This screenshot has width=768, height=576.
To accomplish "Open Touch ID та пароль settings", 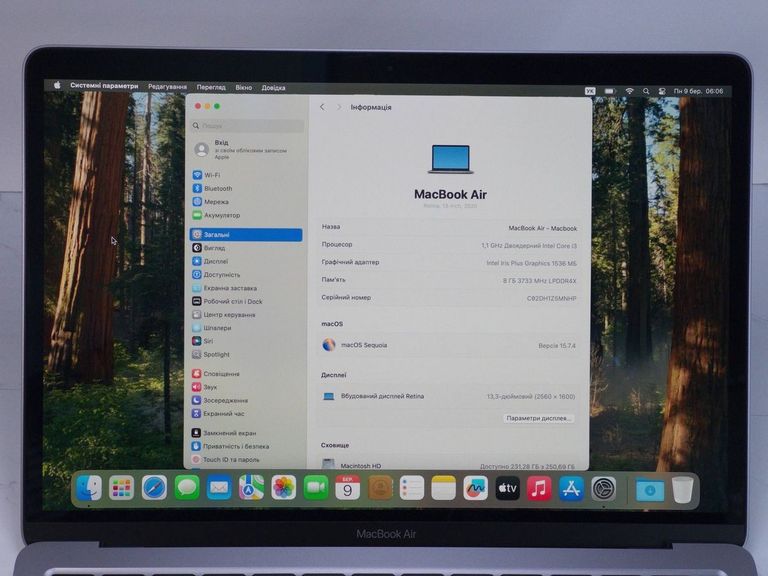I will [x=226, y=459].
